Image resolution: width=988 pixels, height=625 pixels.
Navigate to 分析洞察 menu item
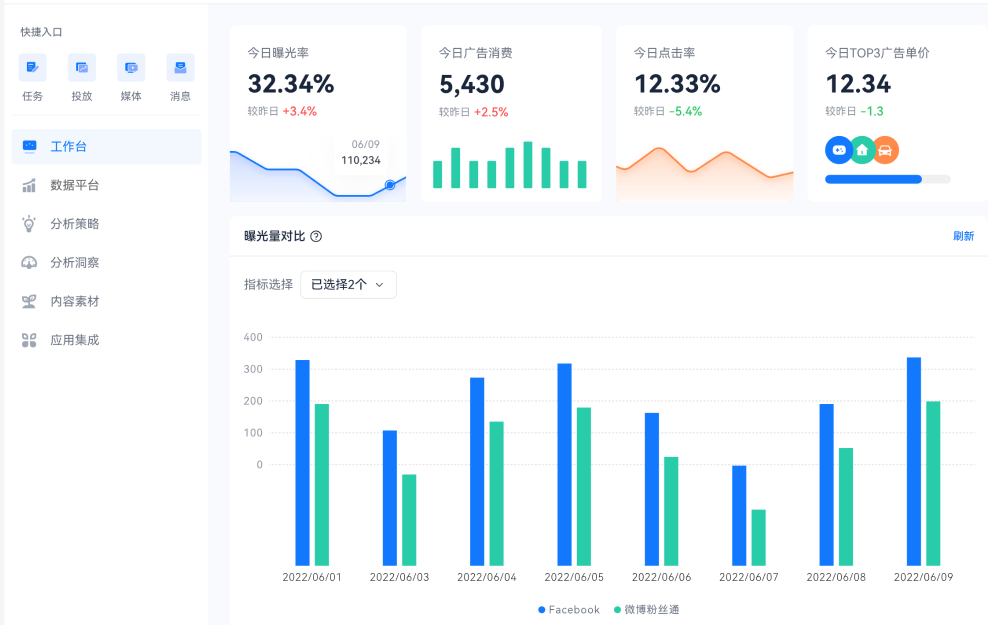click(74, 263)
